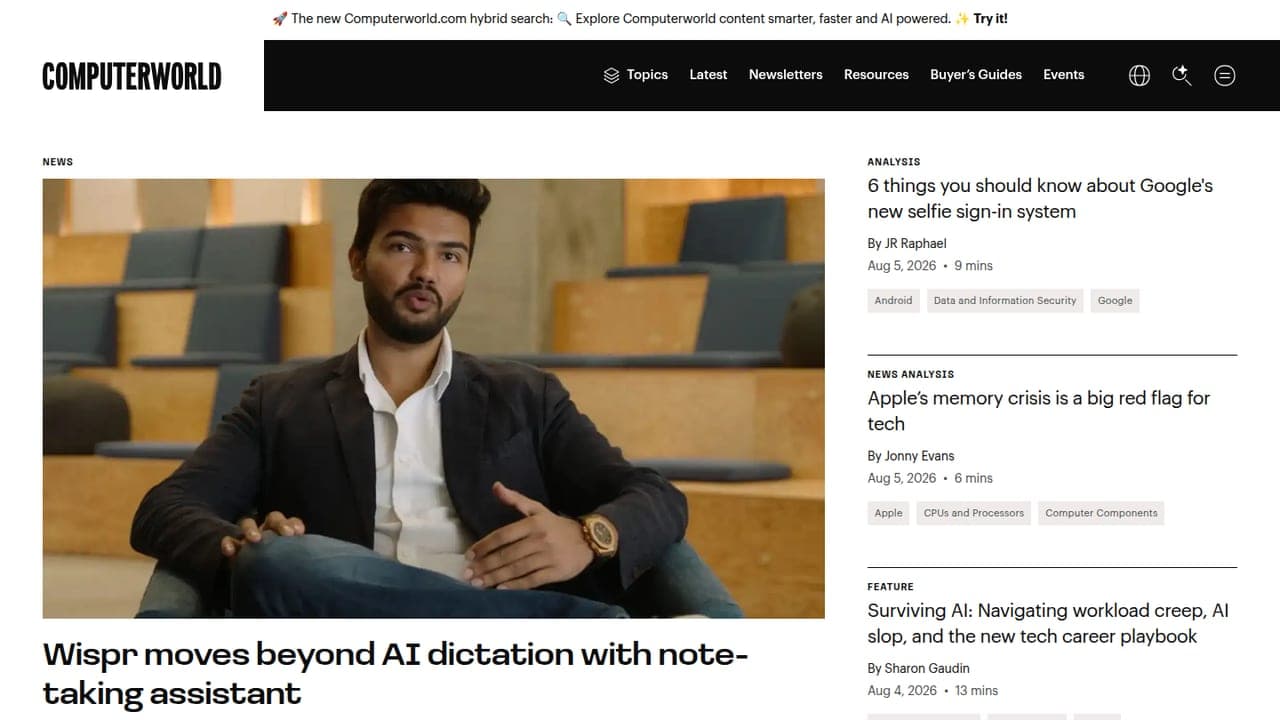Click the Topics stacked-layers icon
1280x720 pixels.
click(611, 75)
